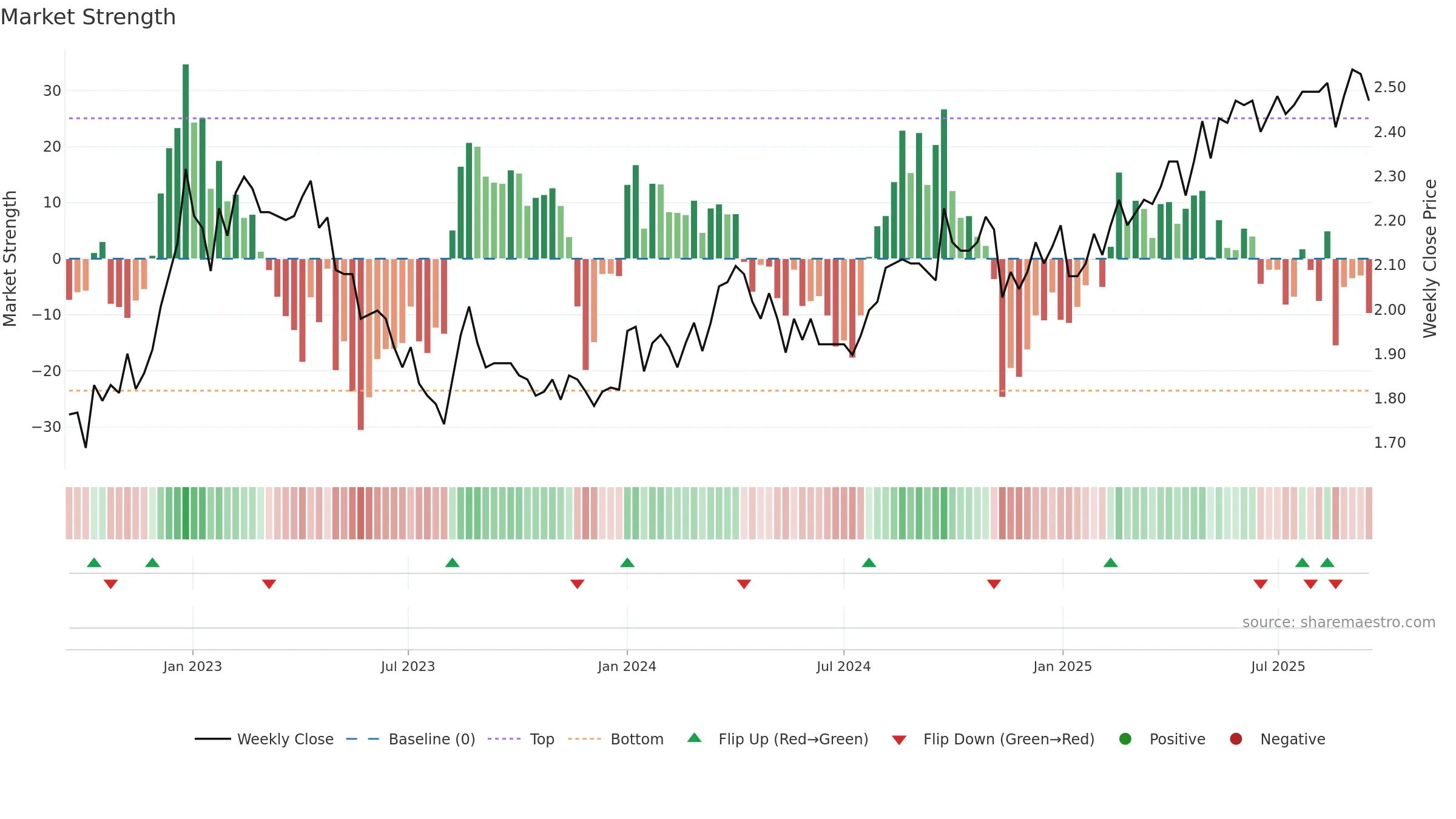Click the Jan 2025 axis label
1456x819 pixels.
[x=1062, y=666]
